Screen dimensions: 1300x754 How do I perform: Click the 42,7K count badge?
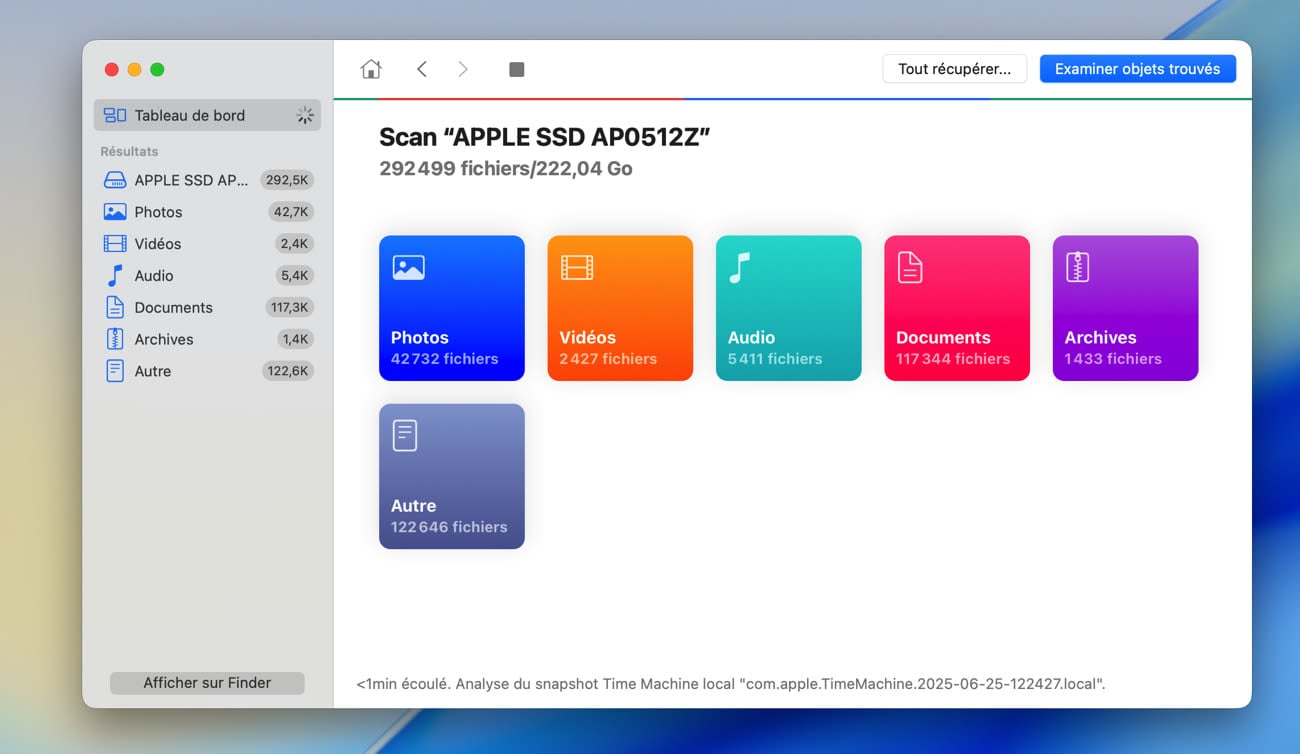pos(292,212)
